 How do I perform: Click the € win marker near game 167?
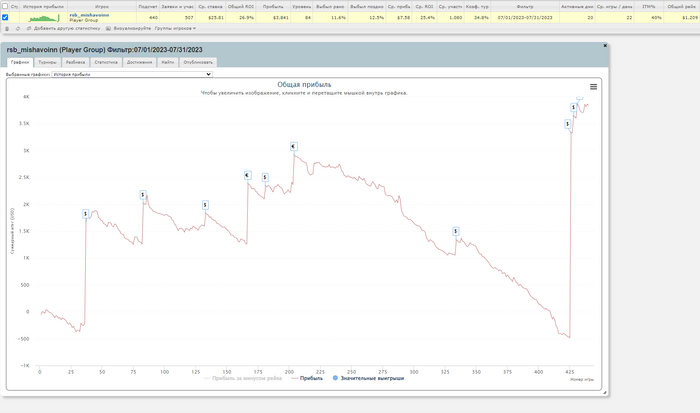[247, 175]
